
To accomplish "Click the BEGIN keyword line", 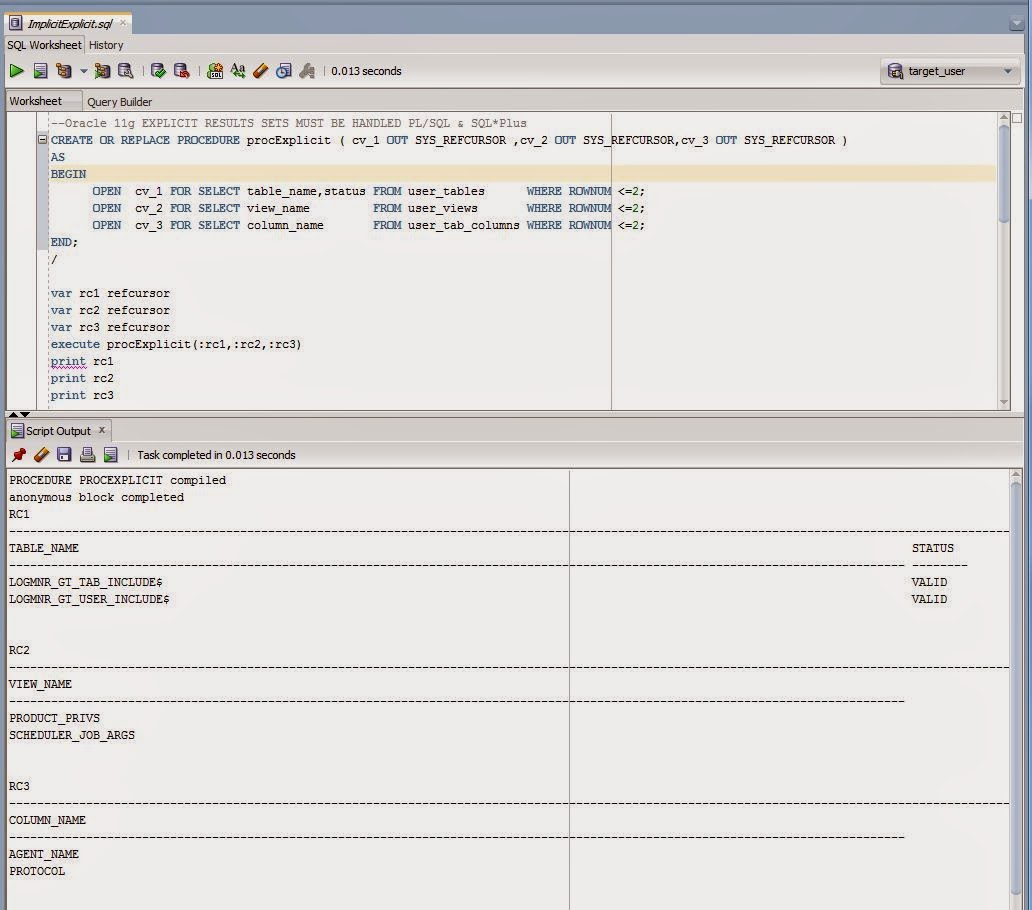I will [x=68, y=174].
